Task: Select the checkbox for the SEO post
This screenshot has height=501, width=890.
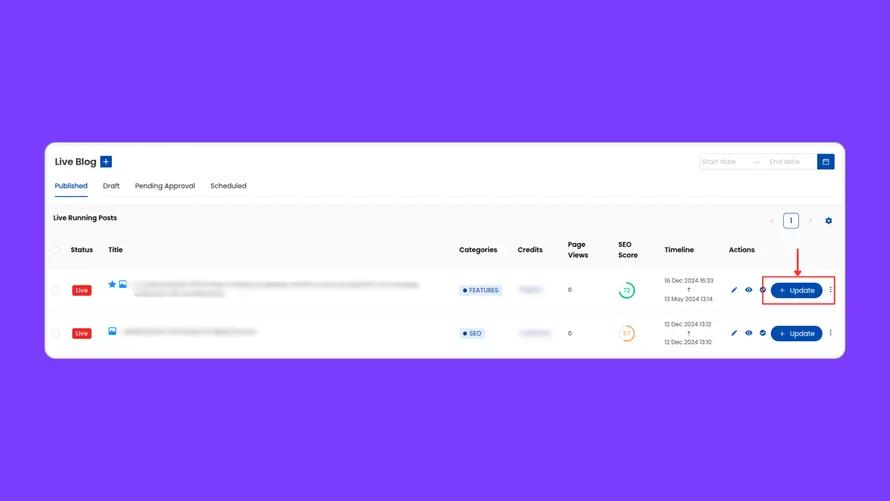Action: [56, 334]
